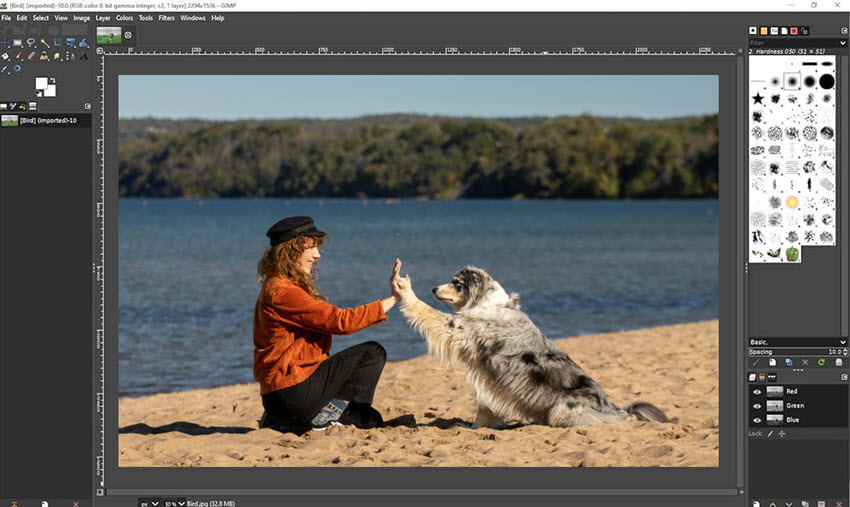This screenshot has width=850, height=507.
Task: Click the refresh brushes icon
Action: [x=821, y=362]
